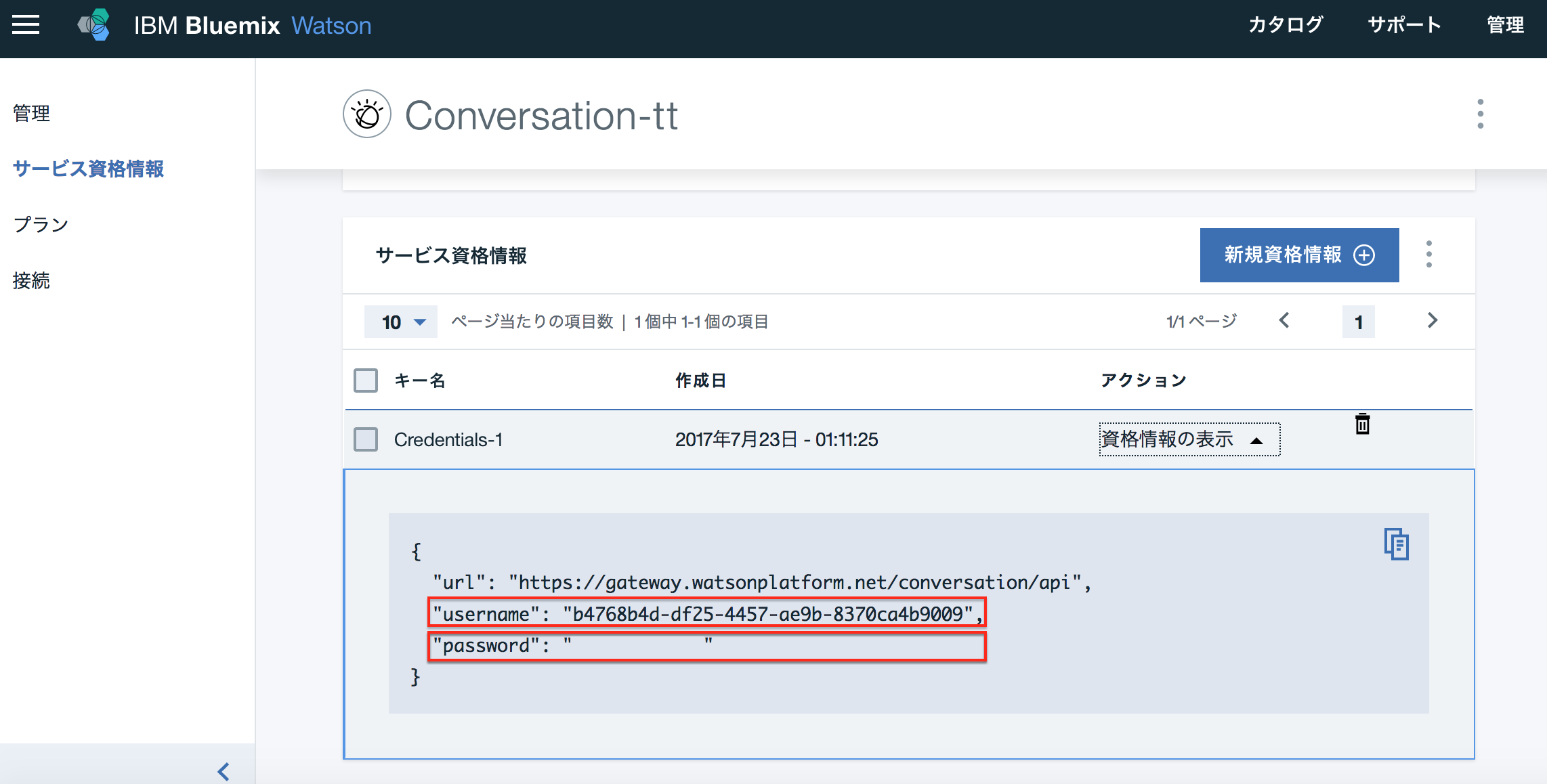Click page number 1 in pagination

tap(1358, 322)
